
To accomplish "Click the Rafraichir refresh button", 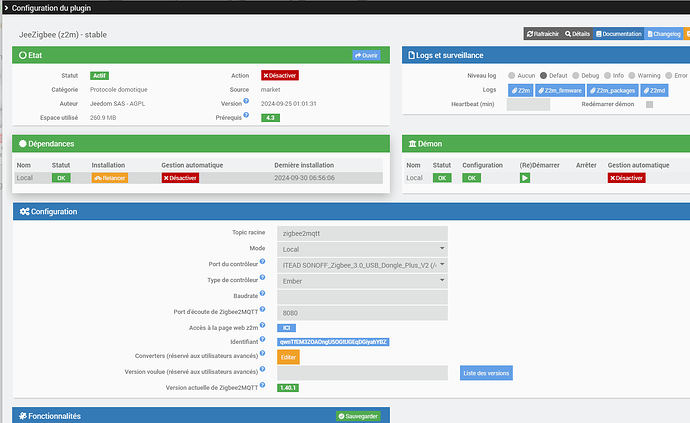I will click(x=543, y=34).
